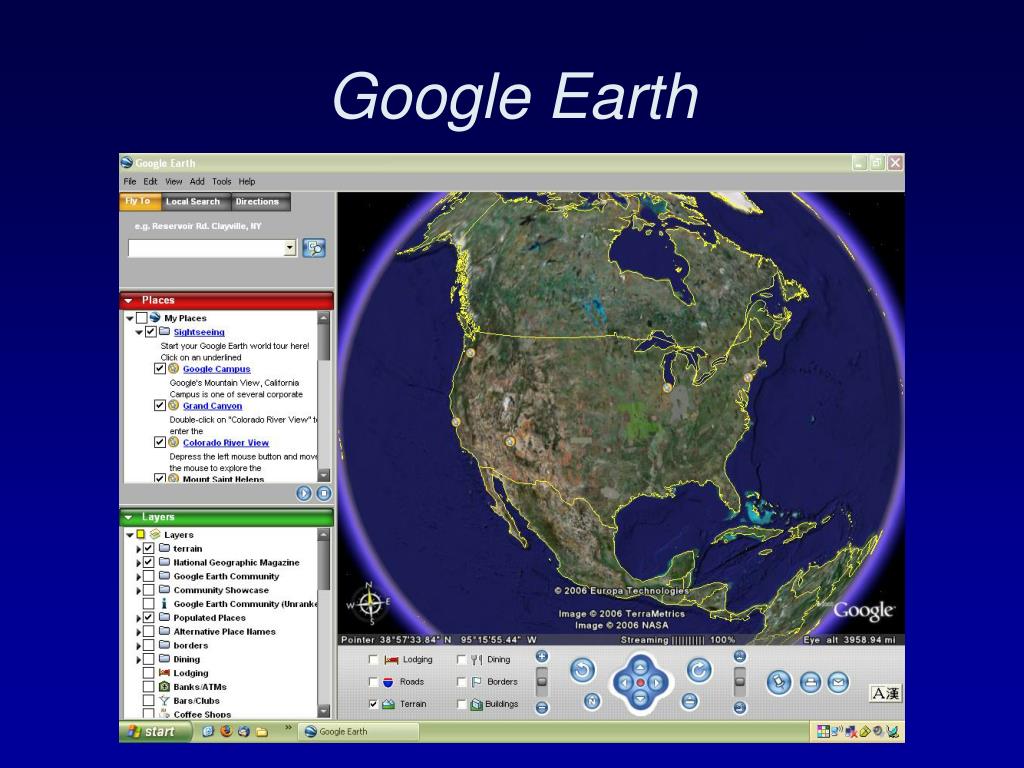
Task: Open the Edit menu
Action: coord(150,182)
